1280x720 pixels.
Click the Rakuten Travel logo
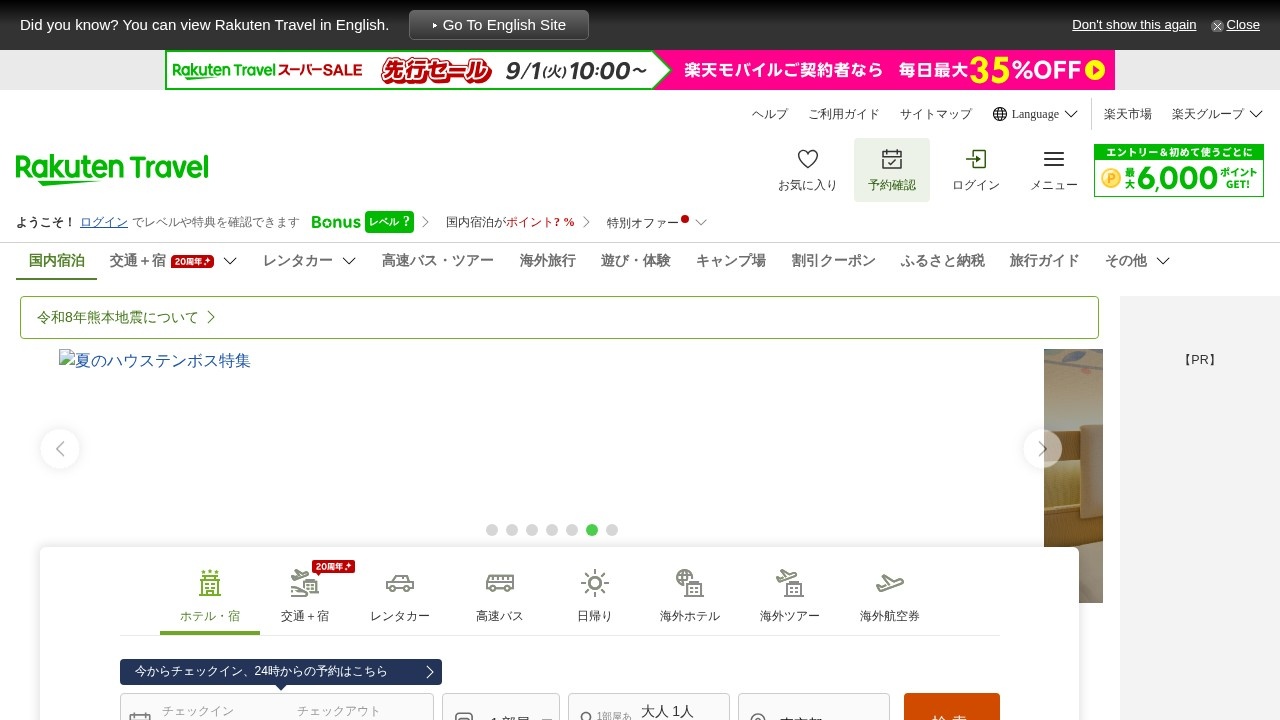pos(112,169)
